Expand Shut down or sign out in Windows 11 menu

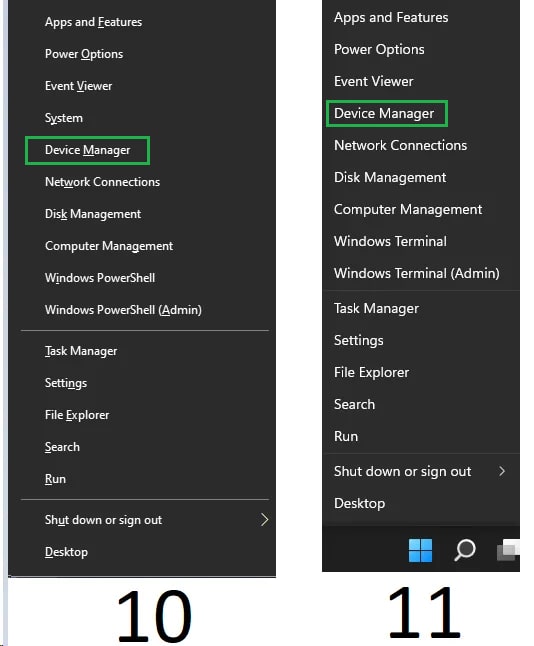421,471
